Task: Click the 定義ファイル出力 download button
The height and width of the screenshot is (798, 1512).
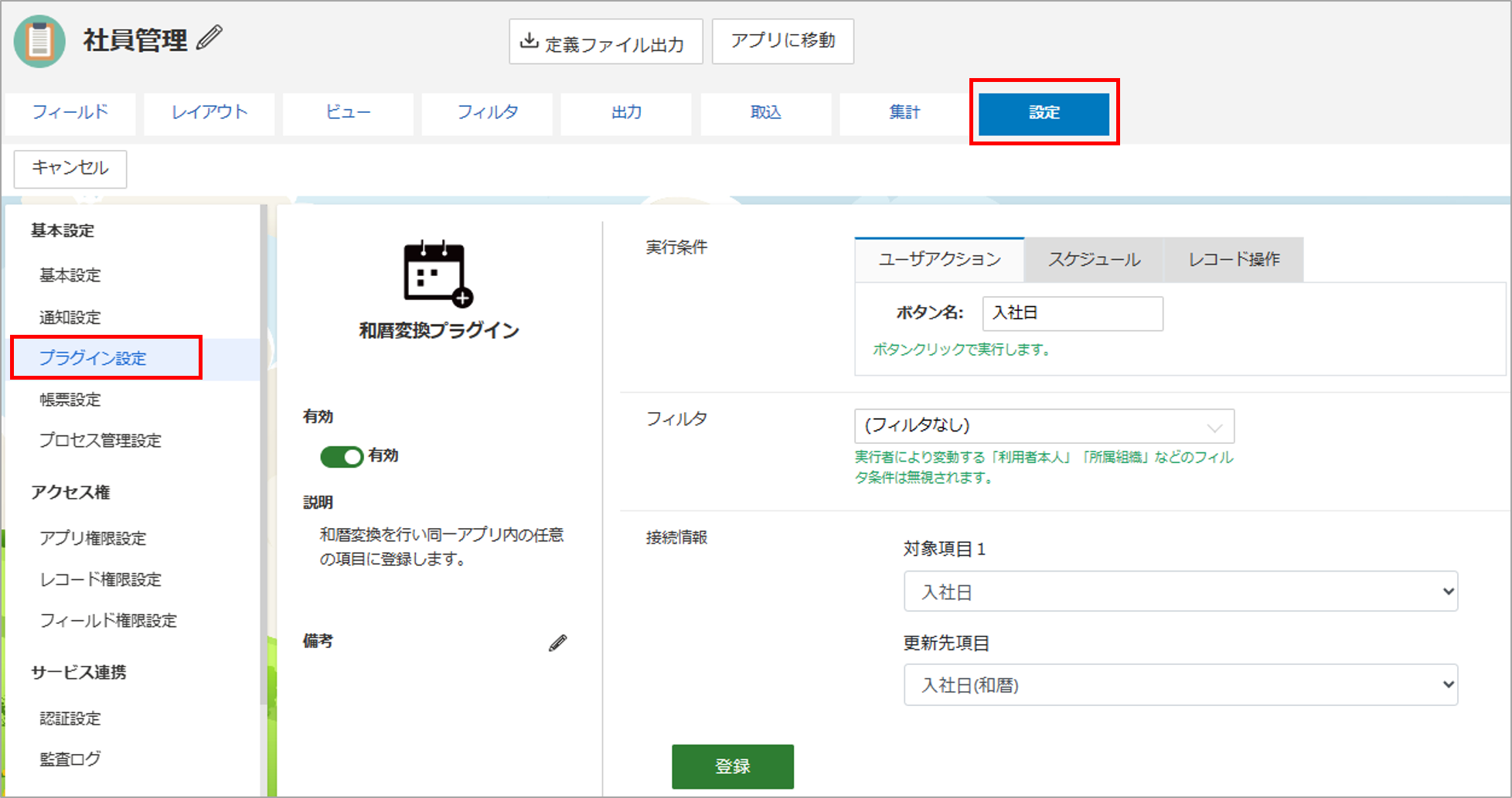Action: tap(605, 42)
